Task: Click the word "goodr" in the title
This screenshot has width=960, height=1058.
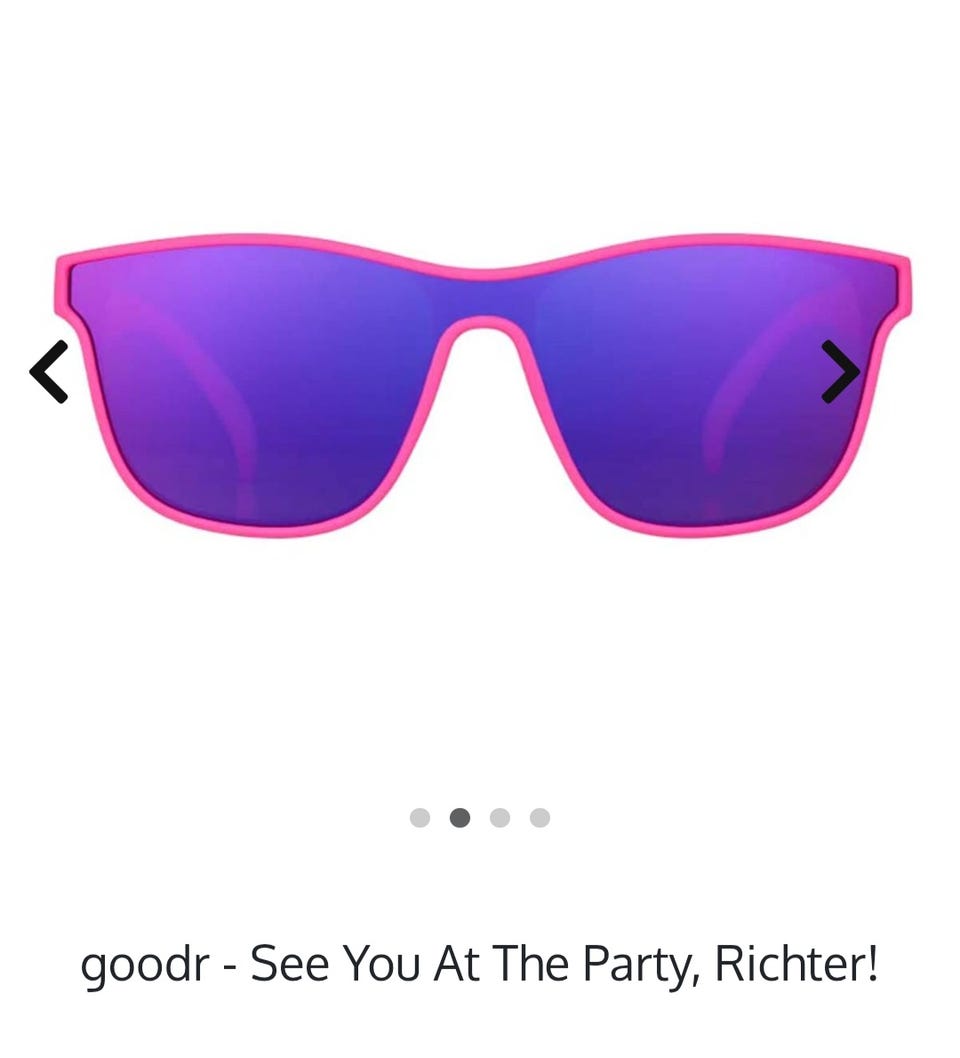Action: pyautogui.click(x=144, y=966)
